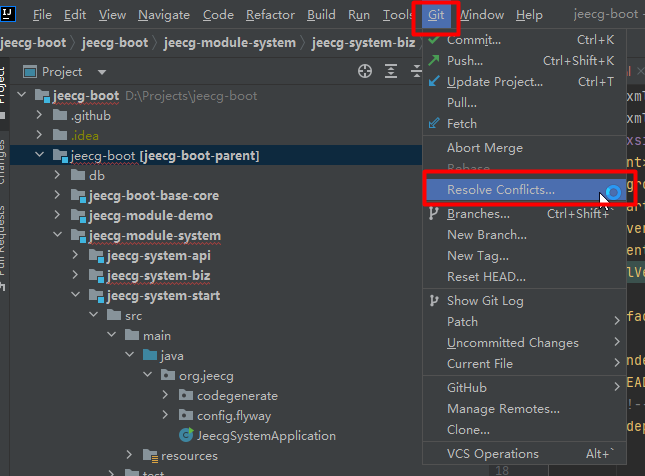Screen dimensions: 645x476
Task: Click the Git menu in menu bar
Action: [x=436, y=15]
